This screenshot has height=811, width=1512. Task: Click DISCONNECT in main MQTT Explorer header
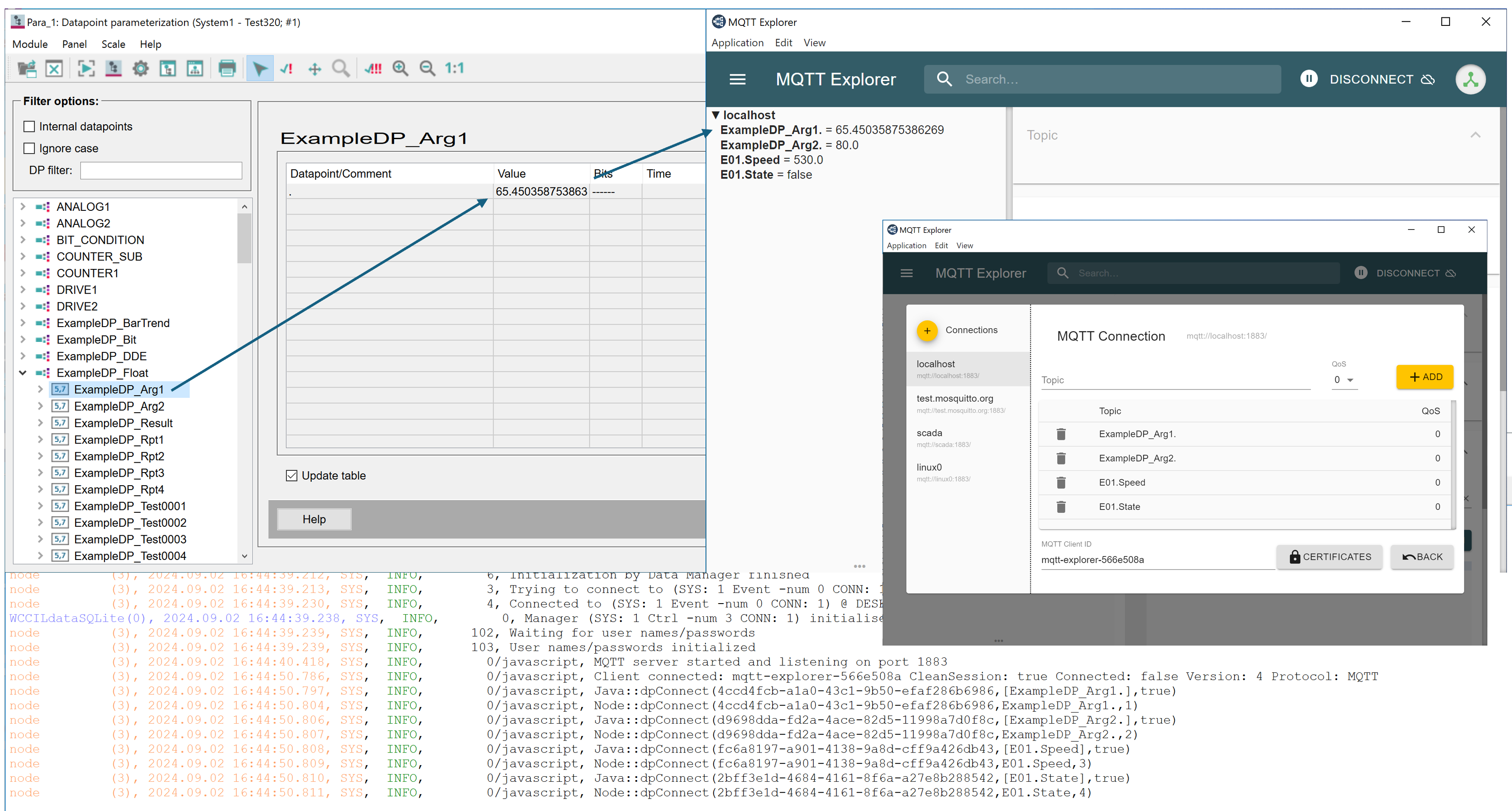[x=1382, y=79]
